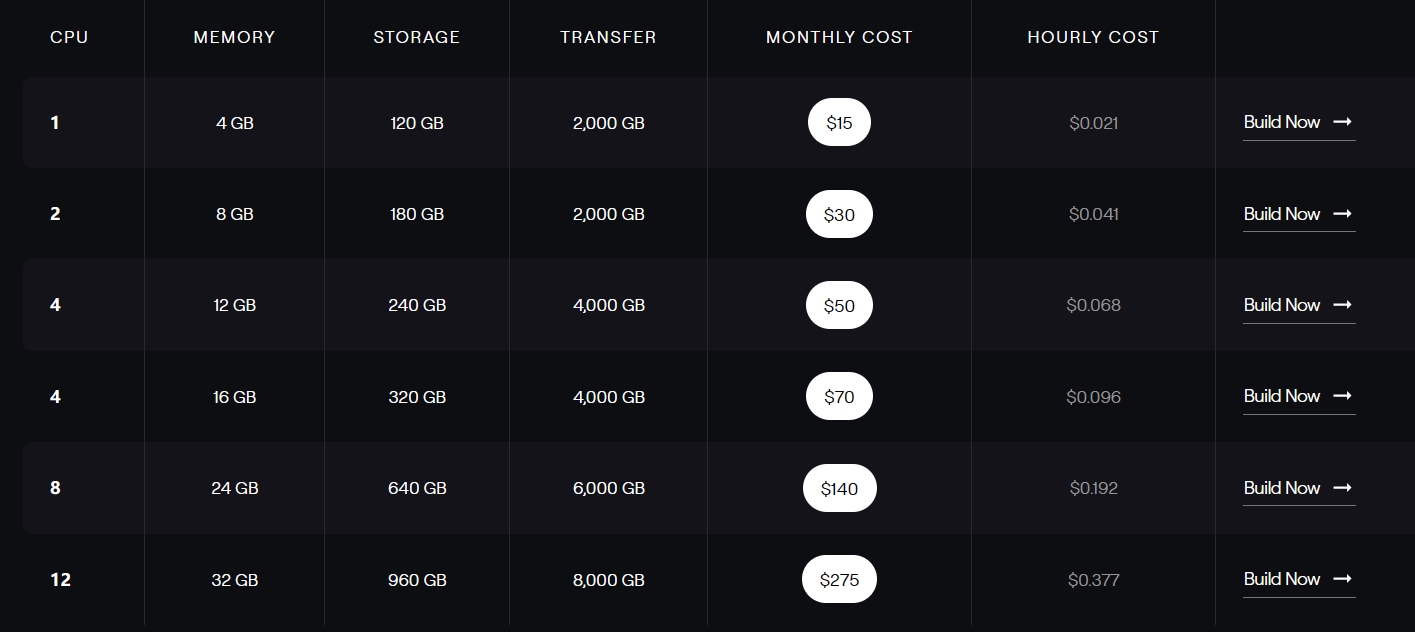Select the $15 monthly cost pill

pos(839,123)
